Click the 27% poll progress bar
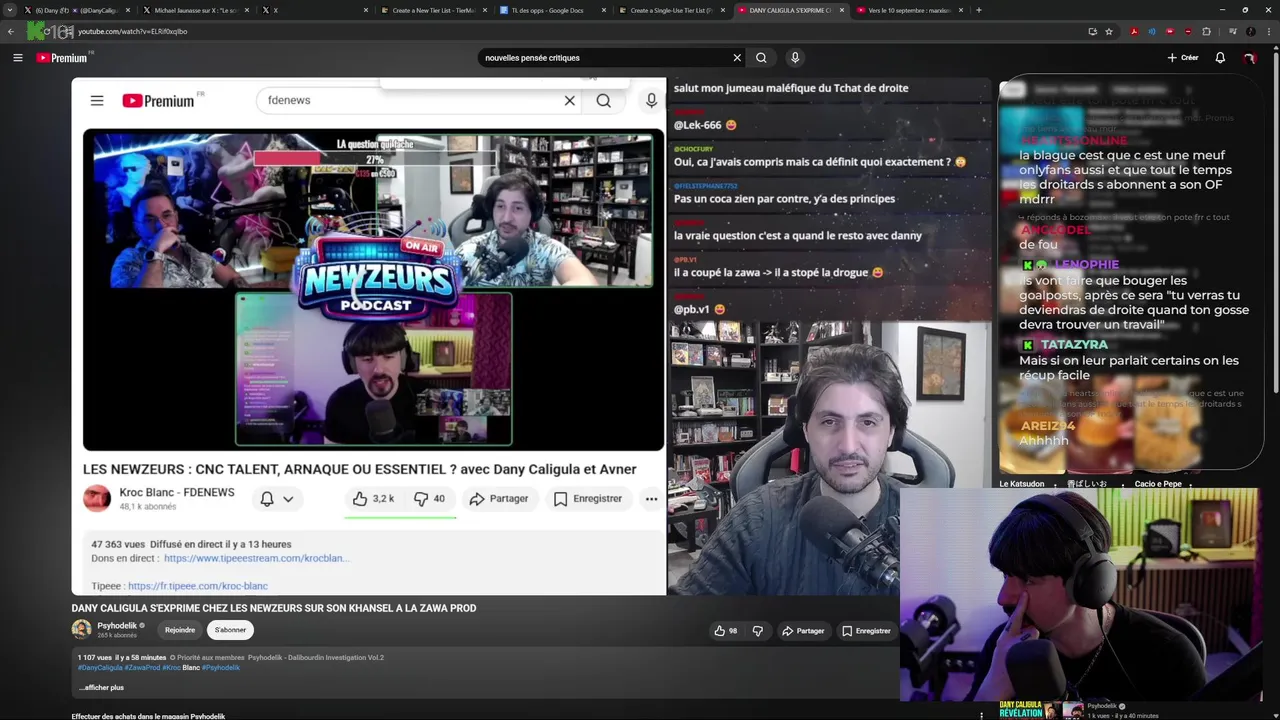The height and width of the screenshot is (720, 1280). (x=374, y=159)
